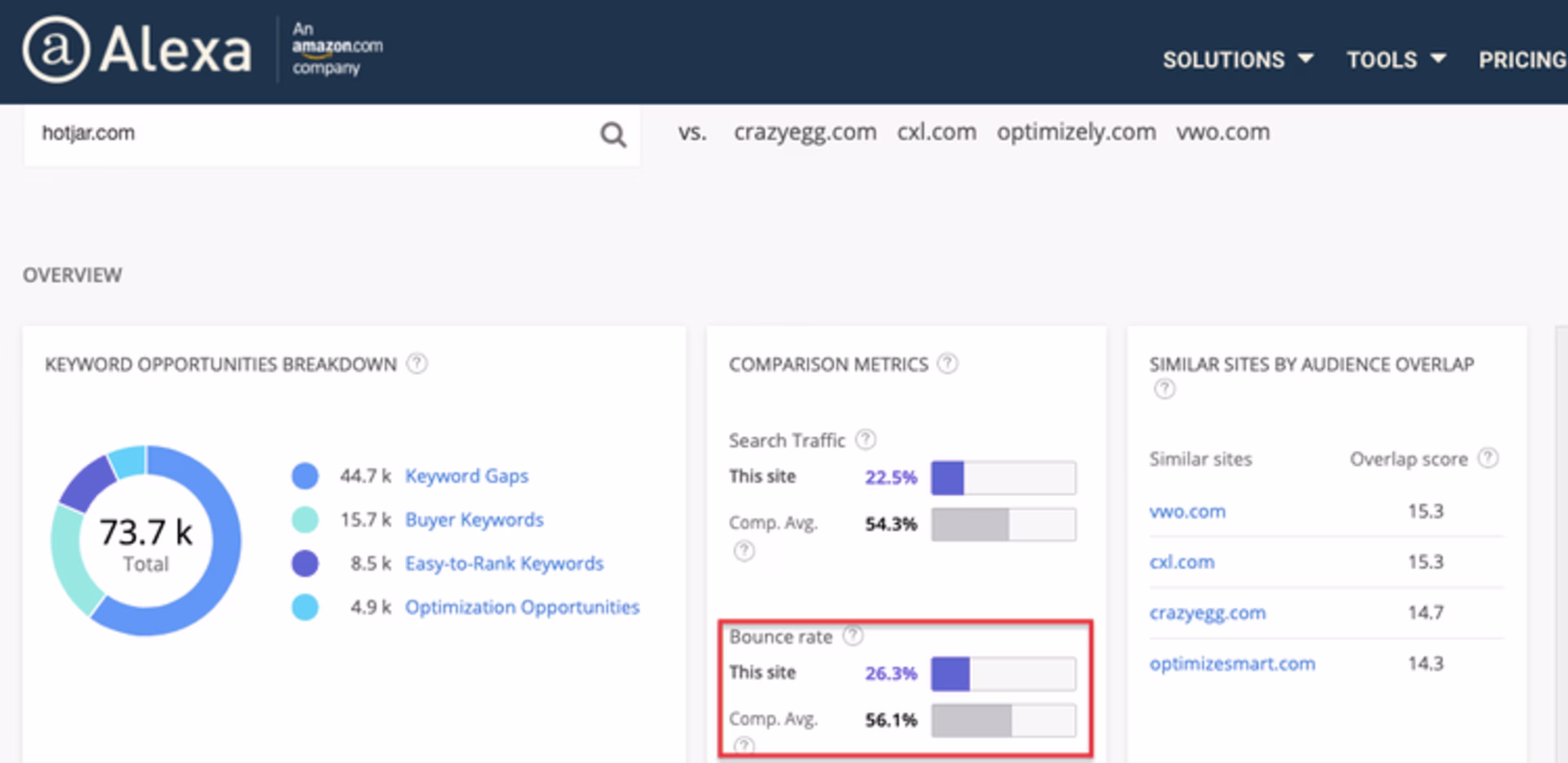Open Optimization Opportunities link
This screenshot has width=1568, height=763.
522,607
